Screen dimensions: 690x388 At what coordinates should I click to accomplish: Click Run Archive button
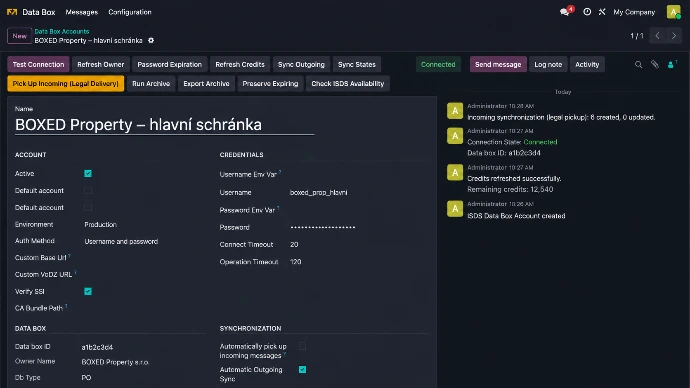point(151,84)
